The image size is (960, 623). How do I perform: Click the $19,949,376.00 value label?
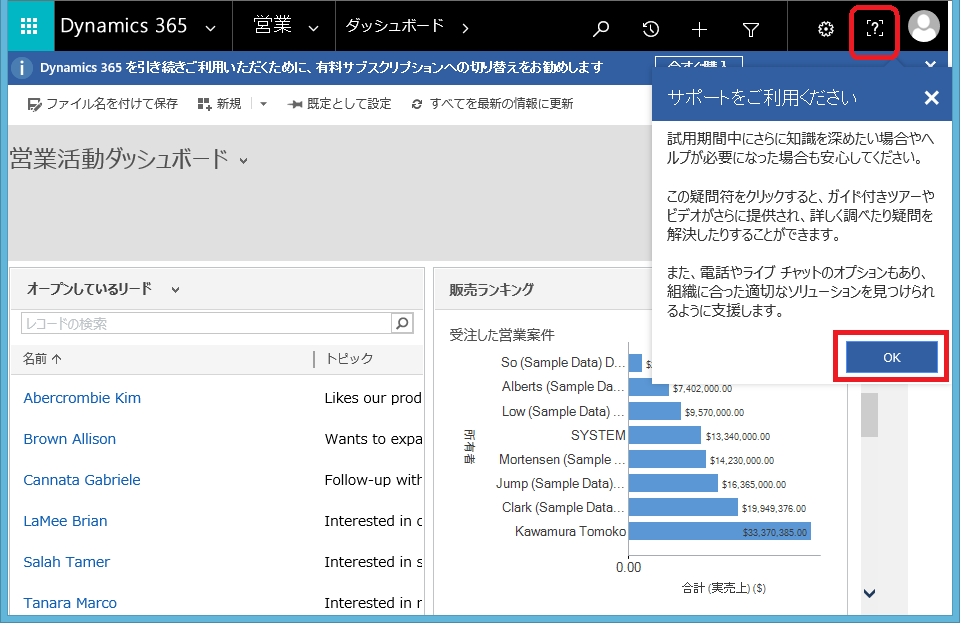coord(774,509)
